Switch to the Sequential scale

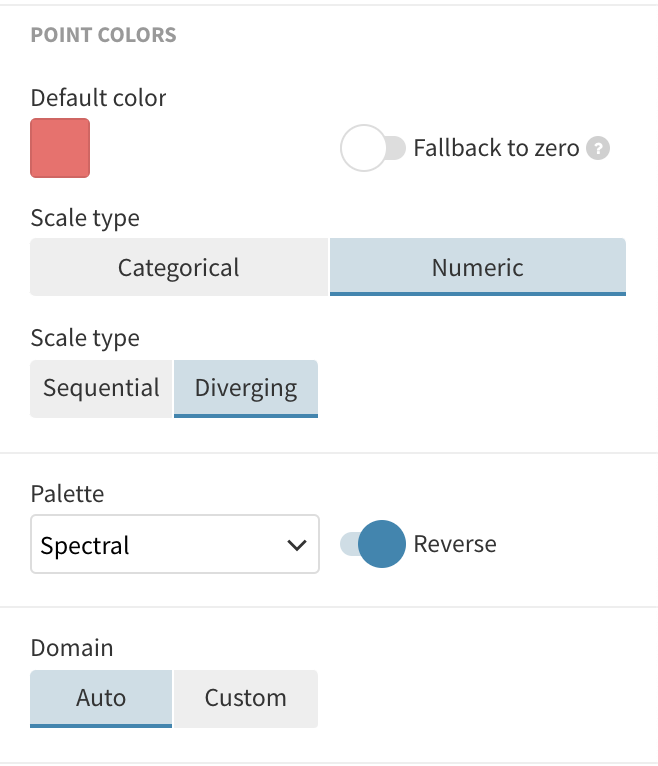click(101, 388)
